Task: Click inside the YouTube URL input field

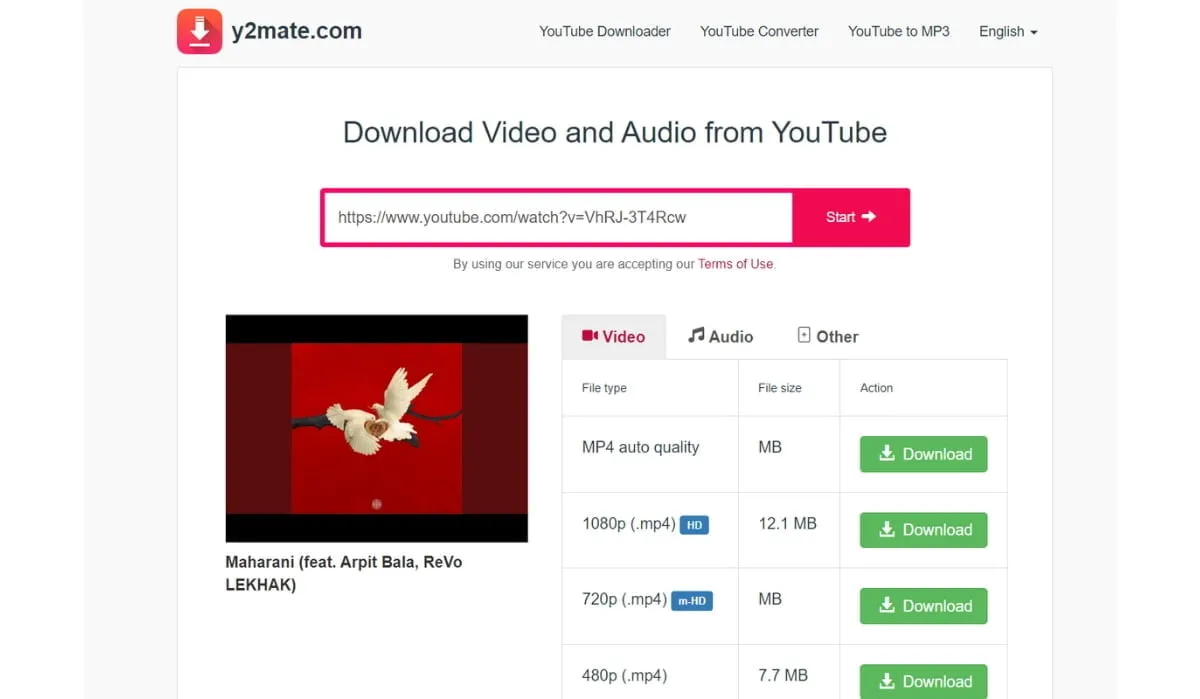Action: [556, 216]
